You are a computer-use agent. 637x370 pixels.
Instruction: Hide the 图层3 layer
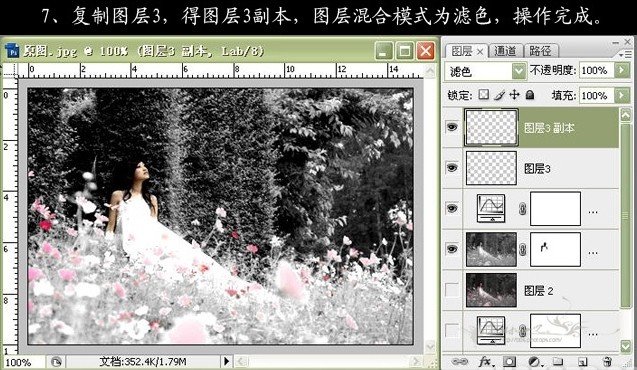coord(452,168)
